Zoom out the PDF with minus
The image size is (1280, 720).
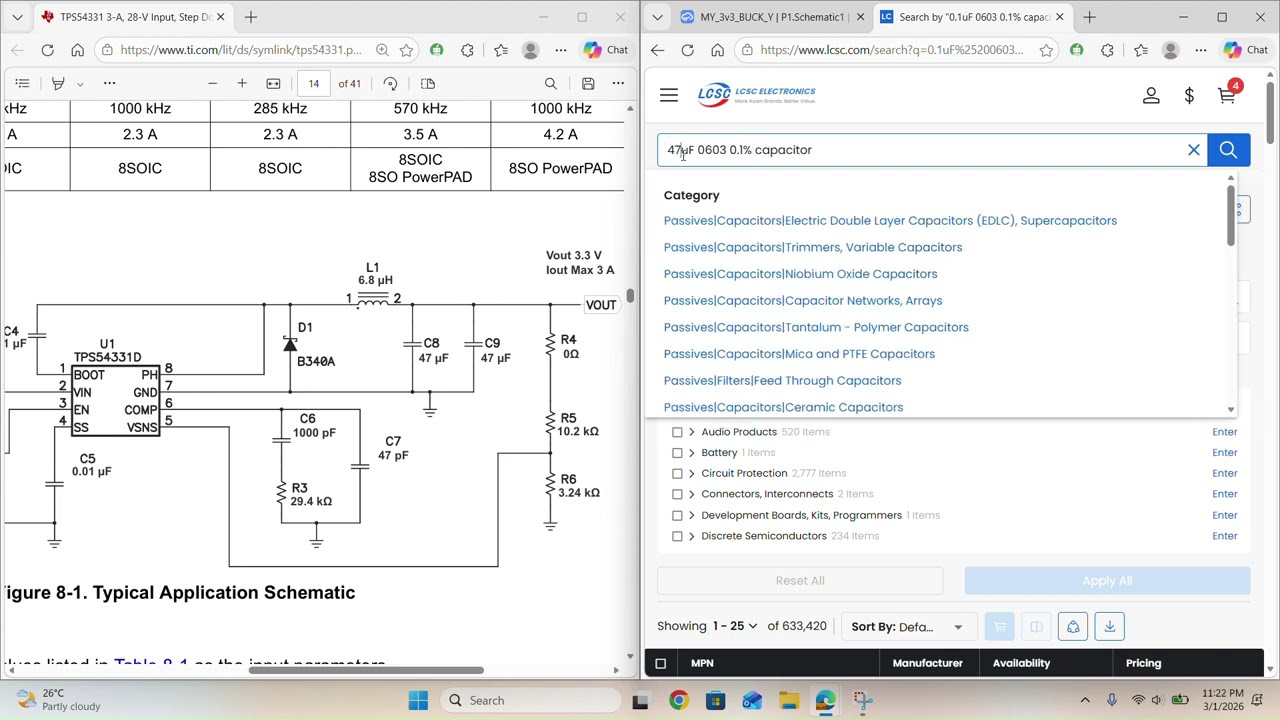[212, 83]
